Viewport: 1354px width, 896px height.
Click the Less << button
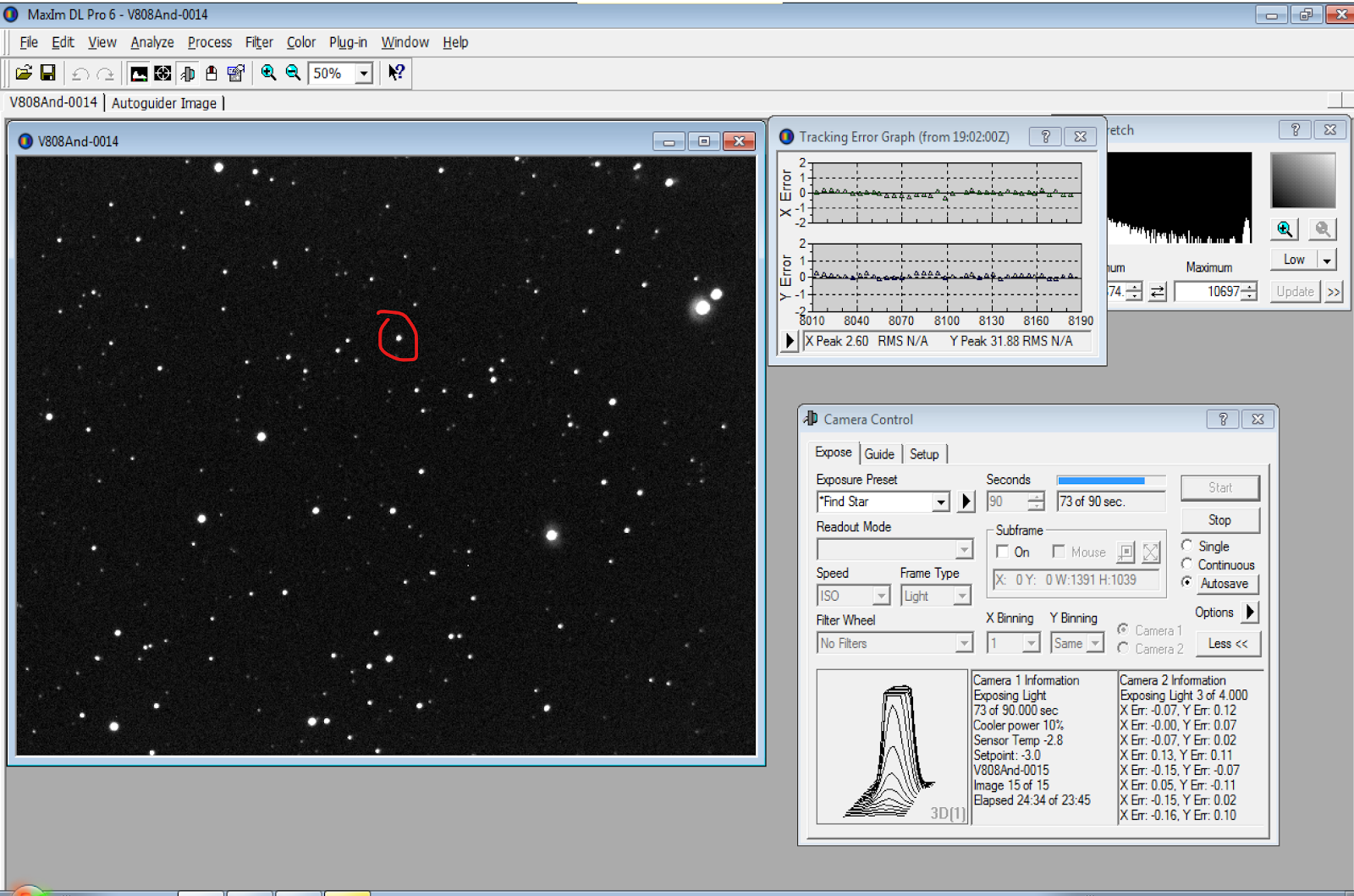point(1228,644)
